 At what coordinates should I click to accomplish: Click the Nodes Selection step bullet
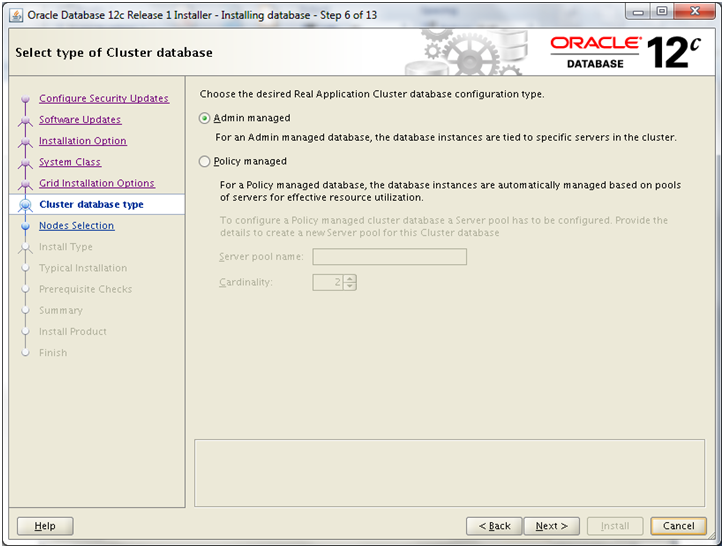point(25,226)
